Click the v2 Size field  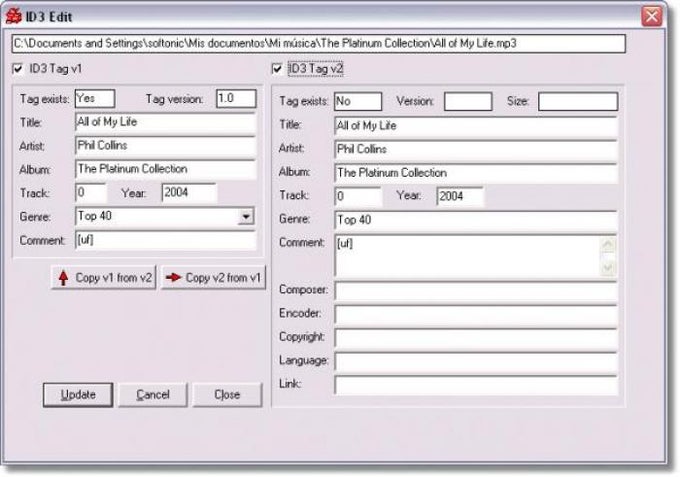(578, 101)
